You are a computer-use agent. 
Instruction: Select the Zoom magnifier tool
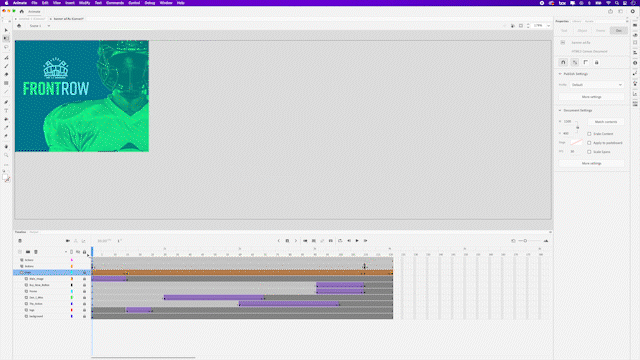[x=6, y=155]
